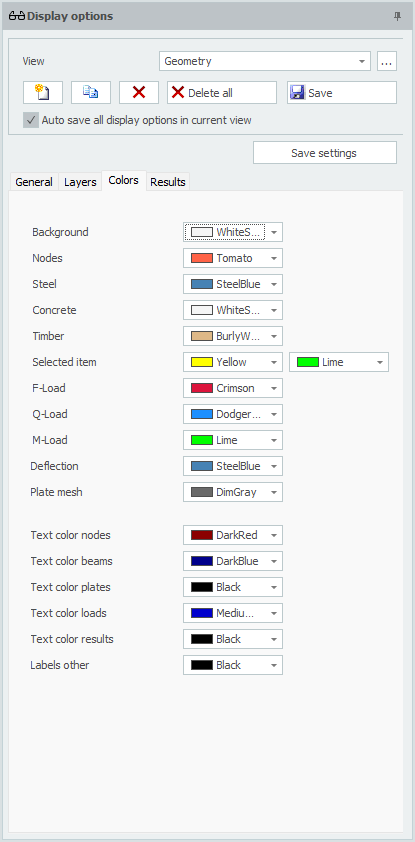Click the View label text
This screenshot has height=842, width=415.
pyautogui.click(x=33, y=61)
